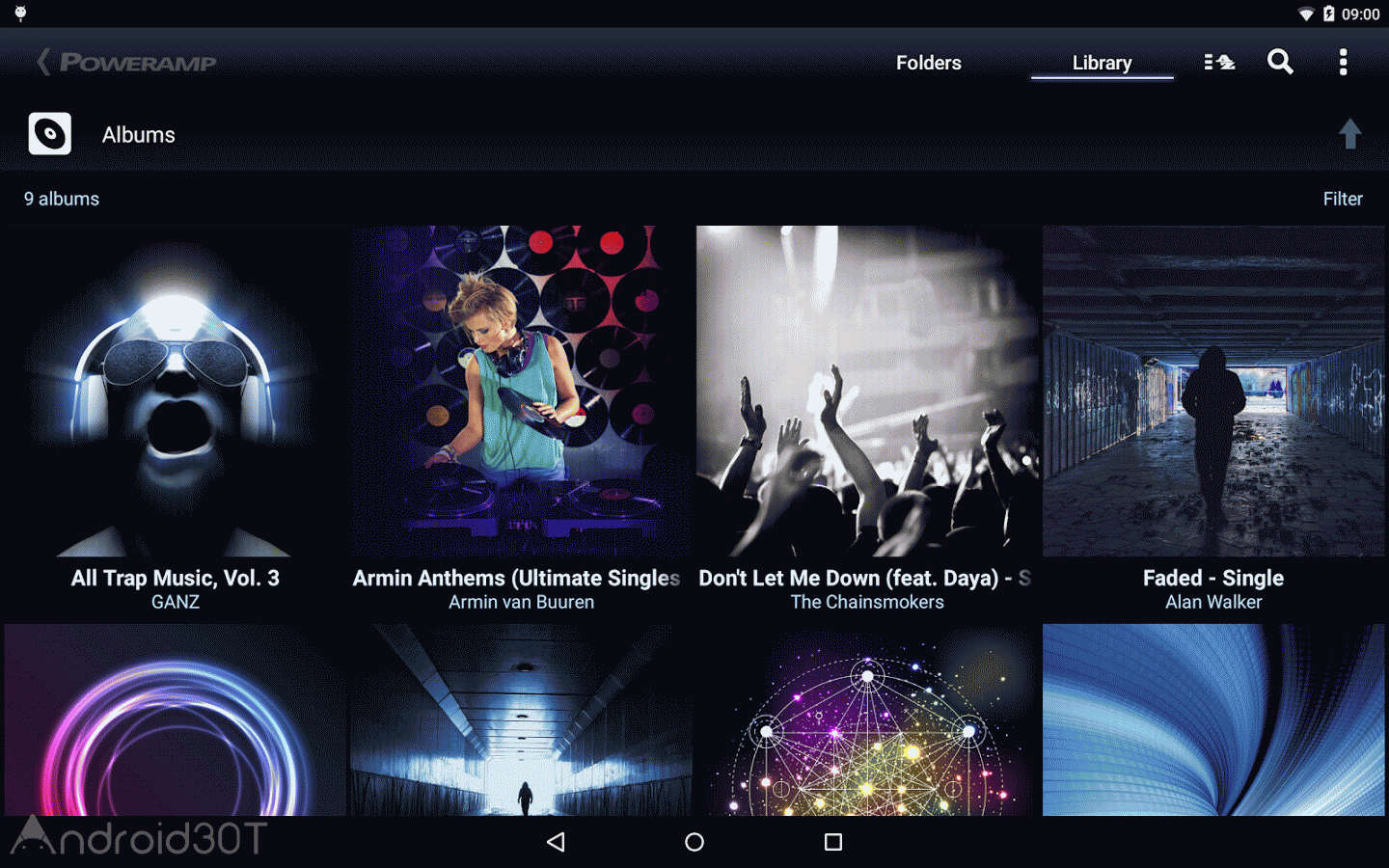This screenshot has height=868, width=1389.
Task: Click the 09:00 clock in status bar
Action: point(1360,14)
